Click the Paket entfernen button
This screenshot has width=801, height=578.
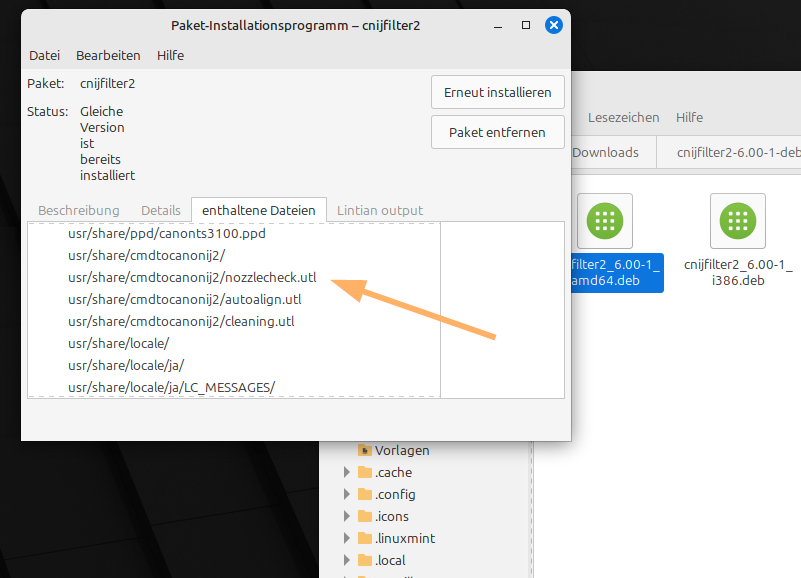498,132
